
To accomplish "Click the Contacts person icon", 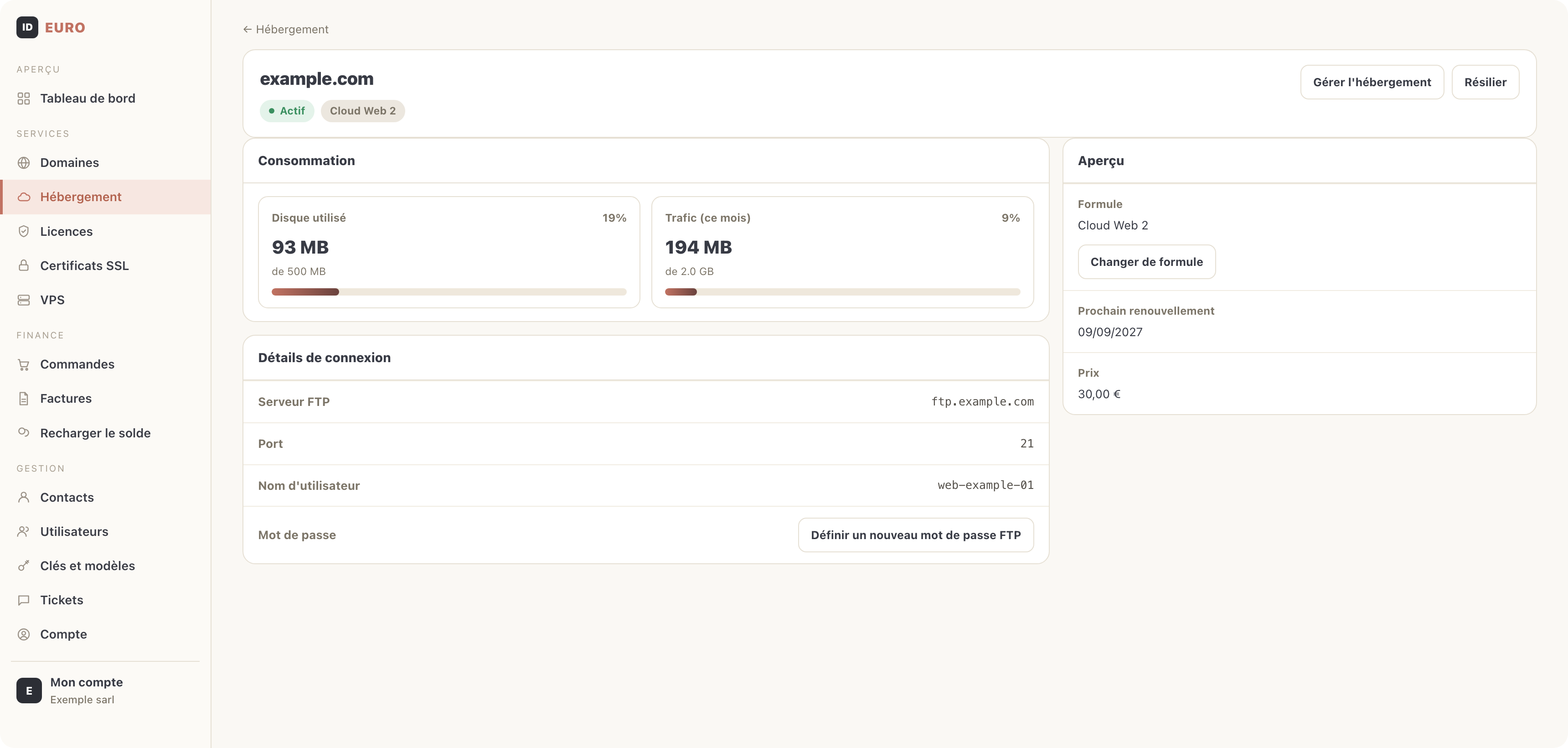I will click(24, 497).
